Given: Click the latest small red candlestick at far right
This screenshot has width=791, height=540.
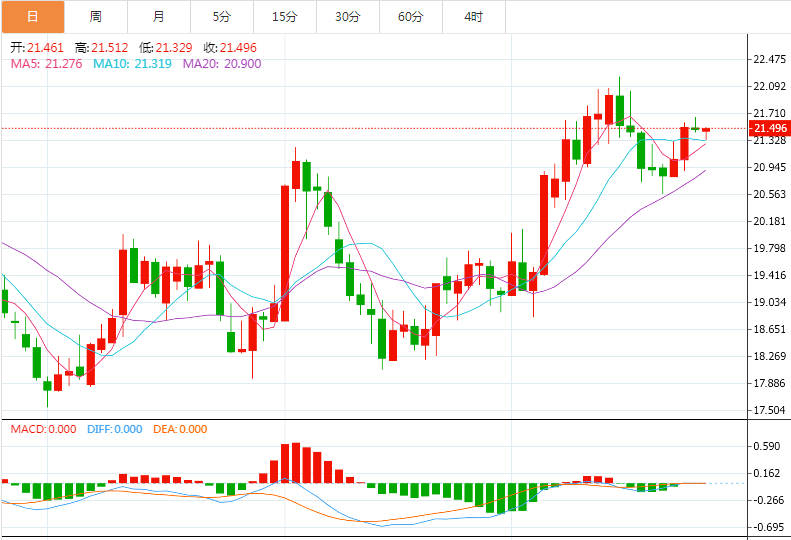Looking at the screenshot, I should pos(706,130).
